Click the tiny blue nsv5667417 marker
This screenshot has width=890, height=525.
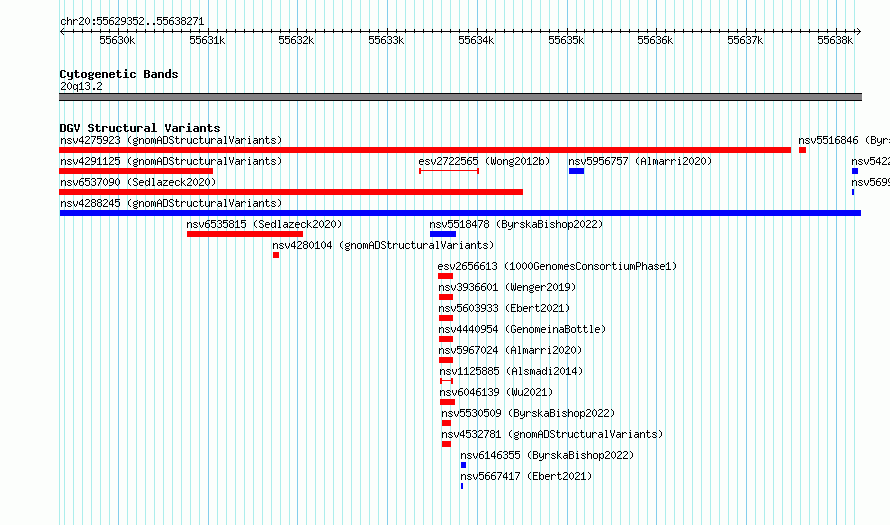pos(462,486)
